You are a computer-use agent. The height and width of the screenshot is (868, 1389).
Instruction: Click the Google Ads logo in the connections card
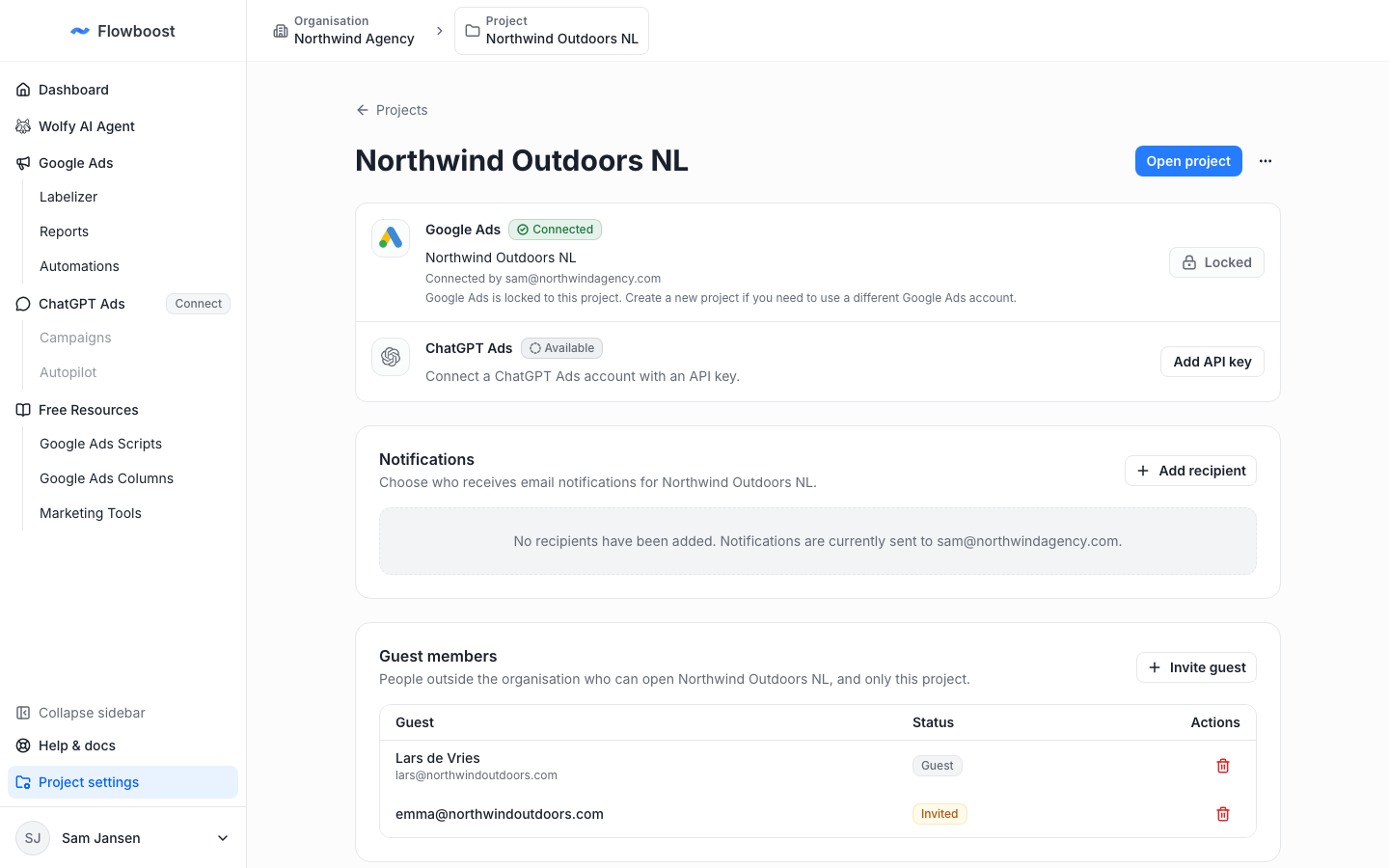click(391, 238)
